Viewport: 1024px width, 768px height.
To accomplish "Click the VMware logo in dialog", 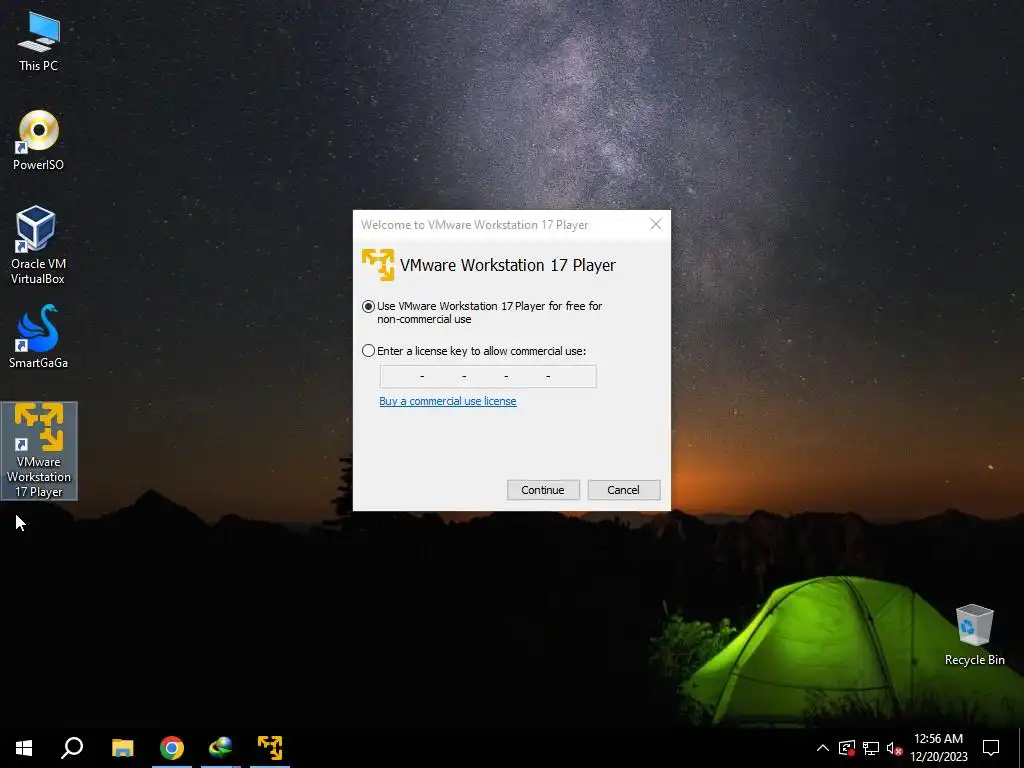I will click(x=378, y=264).
